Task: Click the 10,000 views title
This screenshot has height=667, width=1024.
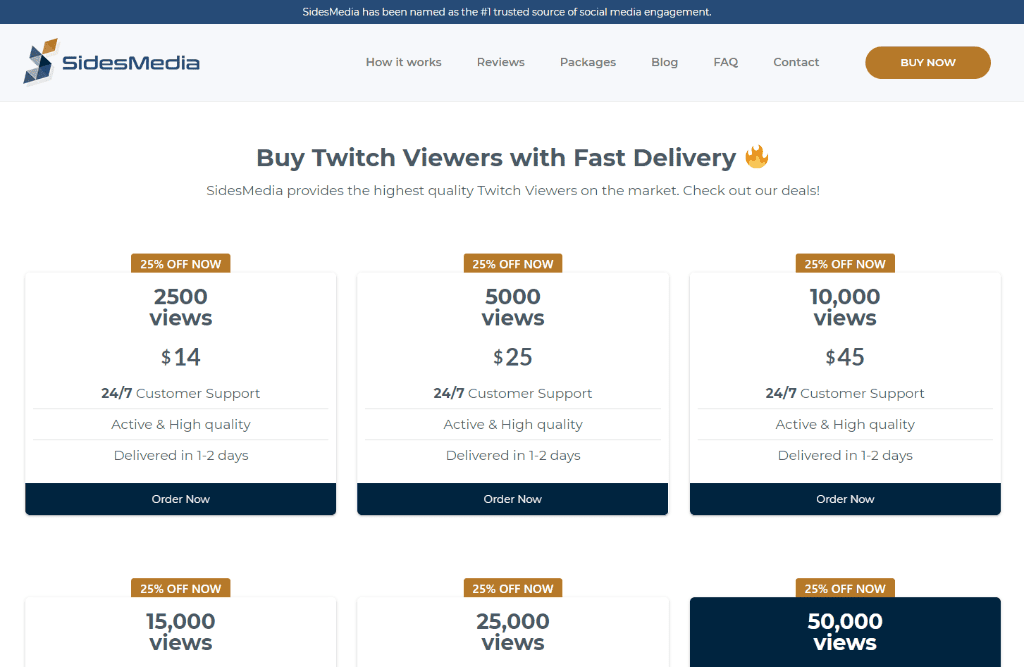Action: click(845, 307)
